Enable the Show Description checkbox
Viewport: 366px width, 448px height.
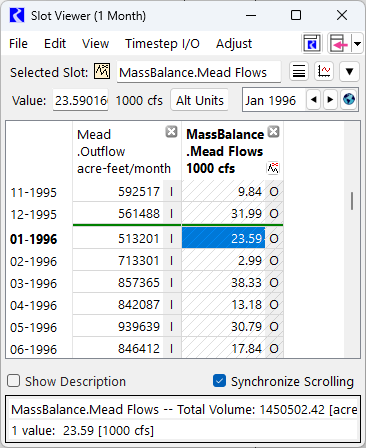14,381
